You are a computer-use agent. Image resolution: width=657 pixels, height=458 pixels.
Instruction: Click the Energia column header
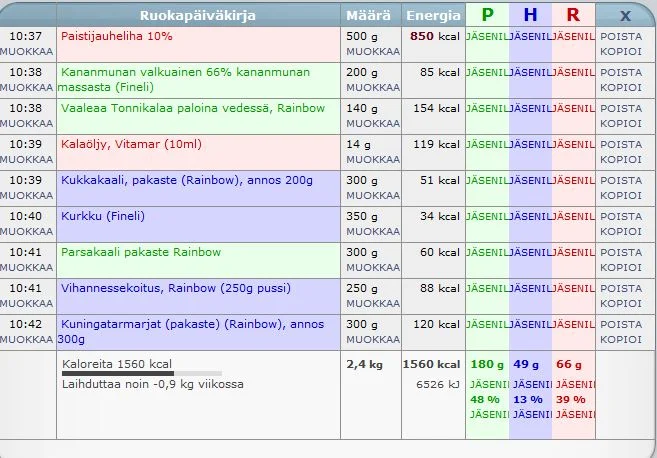433,15
